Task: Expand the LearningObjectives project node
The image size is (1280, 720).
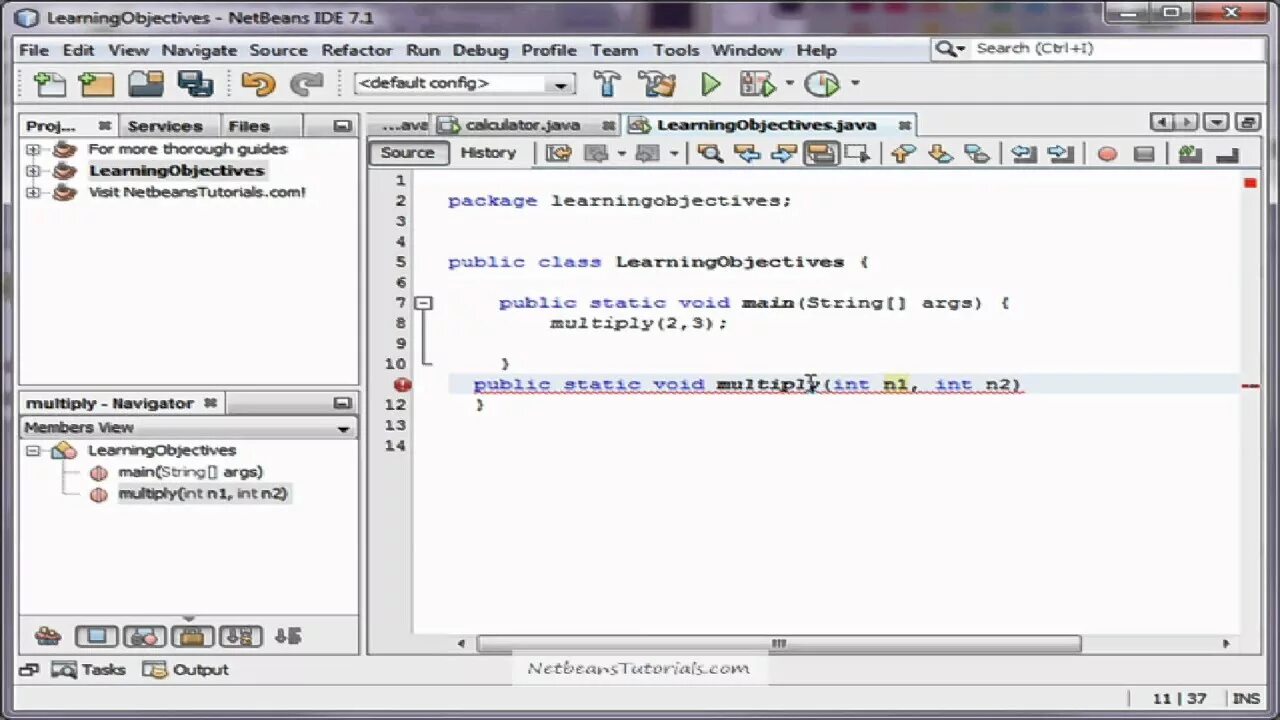Action: (33, 171)
